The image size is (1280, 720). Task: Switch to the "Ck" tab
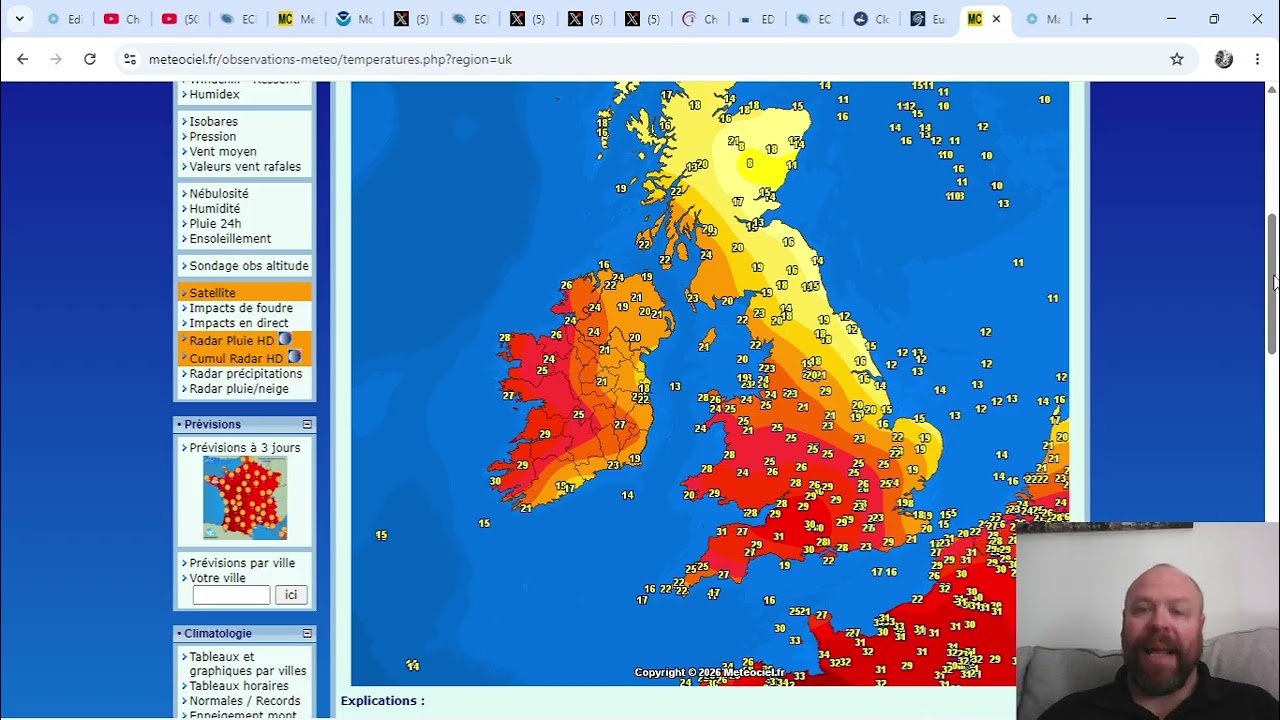[x=872, y=19]
